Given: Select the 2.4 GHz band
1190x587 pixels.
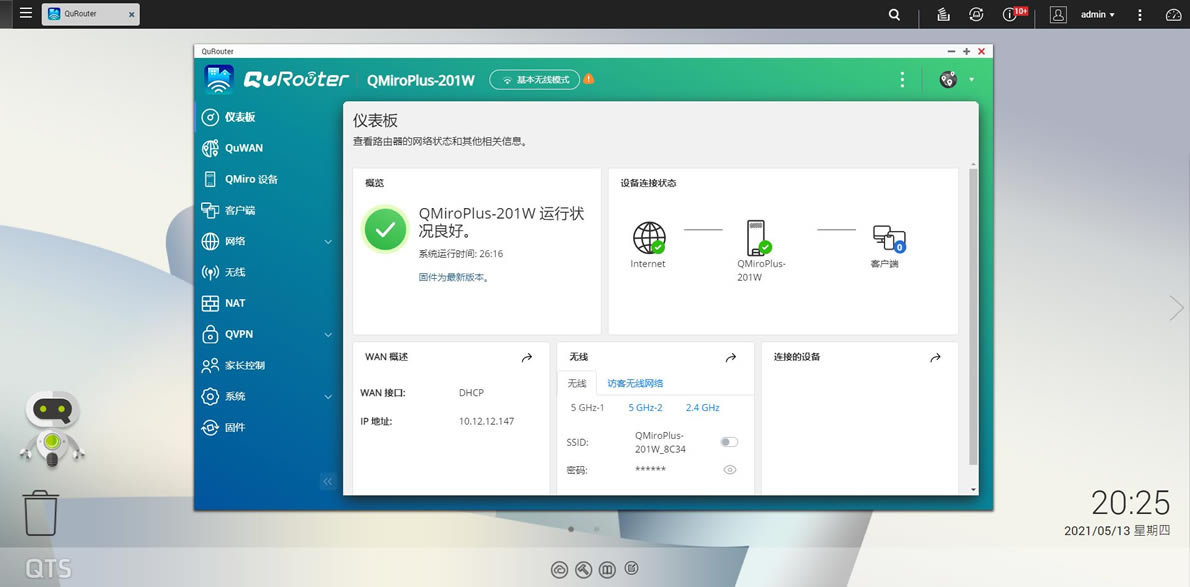Looking at the screenshot, I should pos(702,408).
